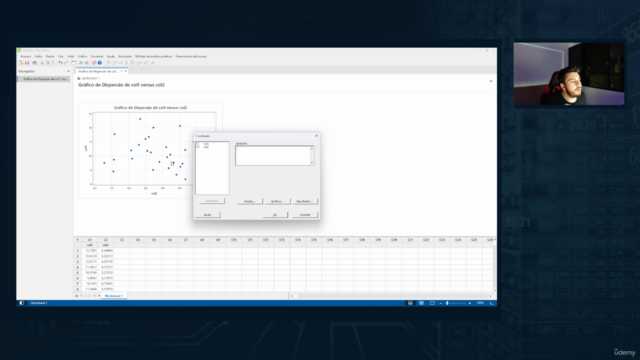Open the Calc menu
640x360 pixels.
point(61,56)
